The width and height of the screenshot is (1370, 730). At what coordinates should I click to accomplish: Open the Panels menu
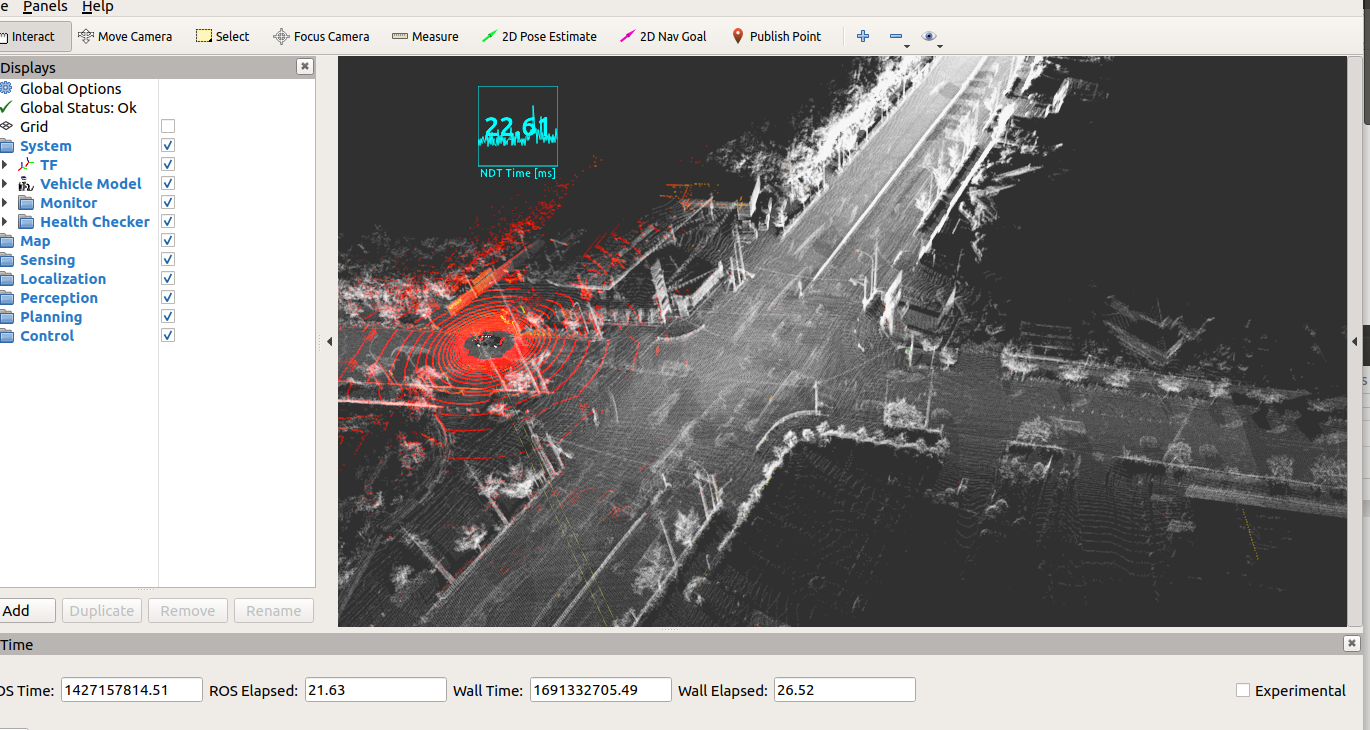45,6
